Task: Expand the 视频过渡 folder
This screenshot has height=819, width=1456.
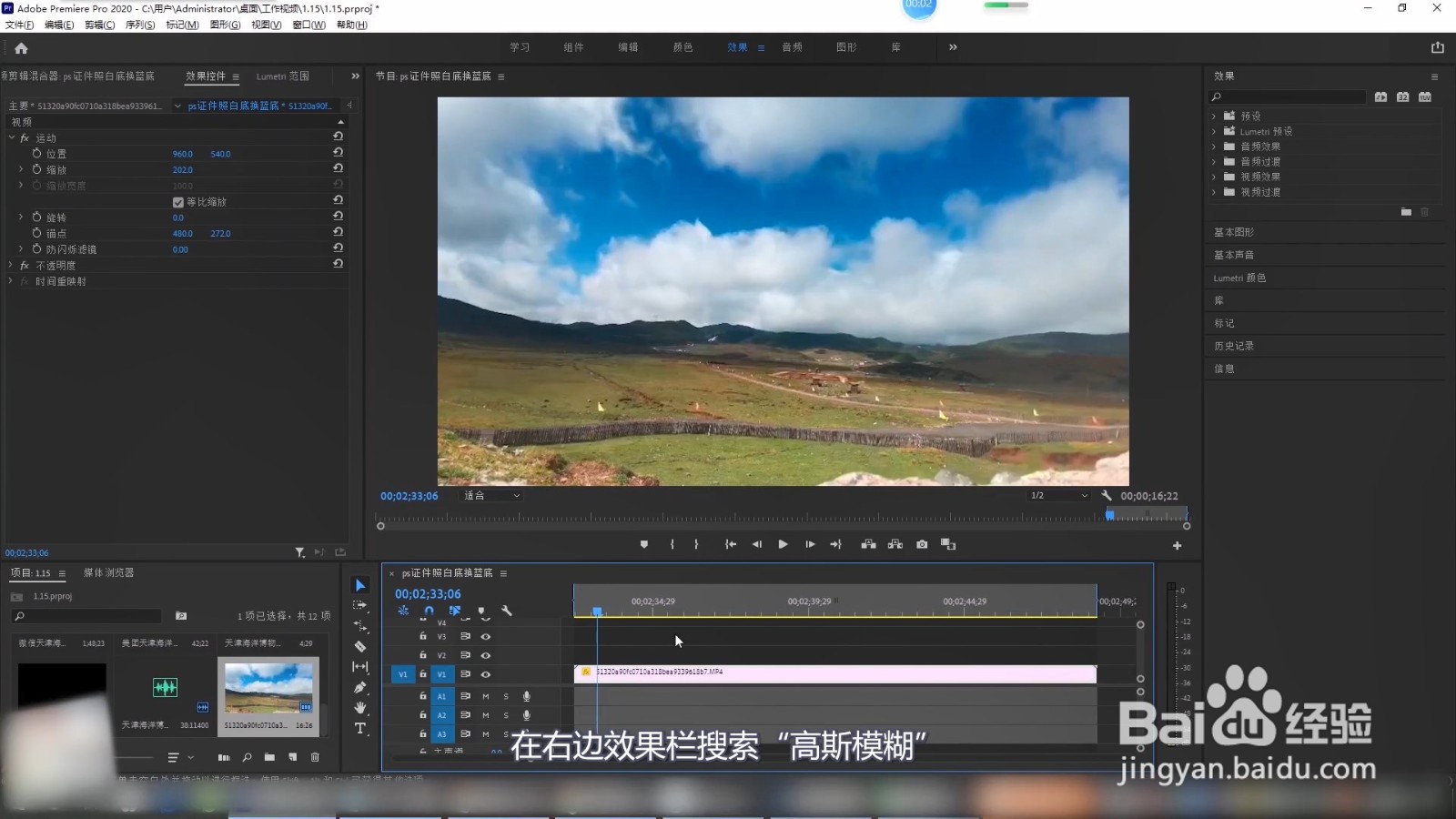Action: point(1214,192)
